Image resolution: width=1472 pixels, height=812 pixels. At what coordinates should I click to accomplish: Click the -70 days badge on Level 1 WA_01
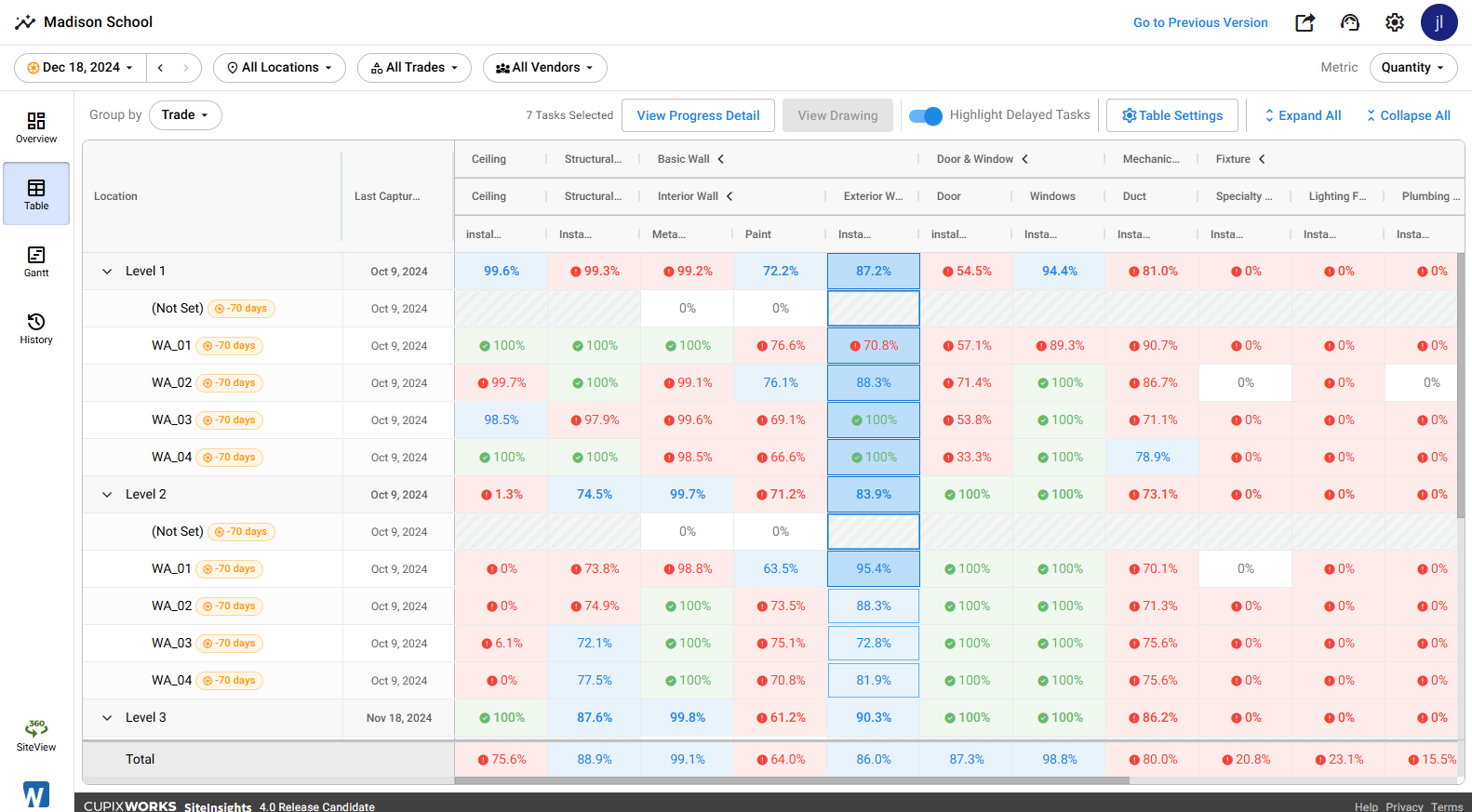(x=229, y=346)
